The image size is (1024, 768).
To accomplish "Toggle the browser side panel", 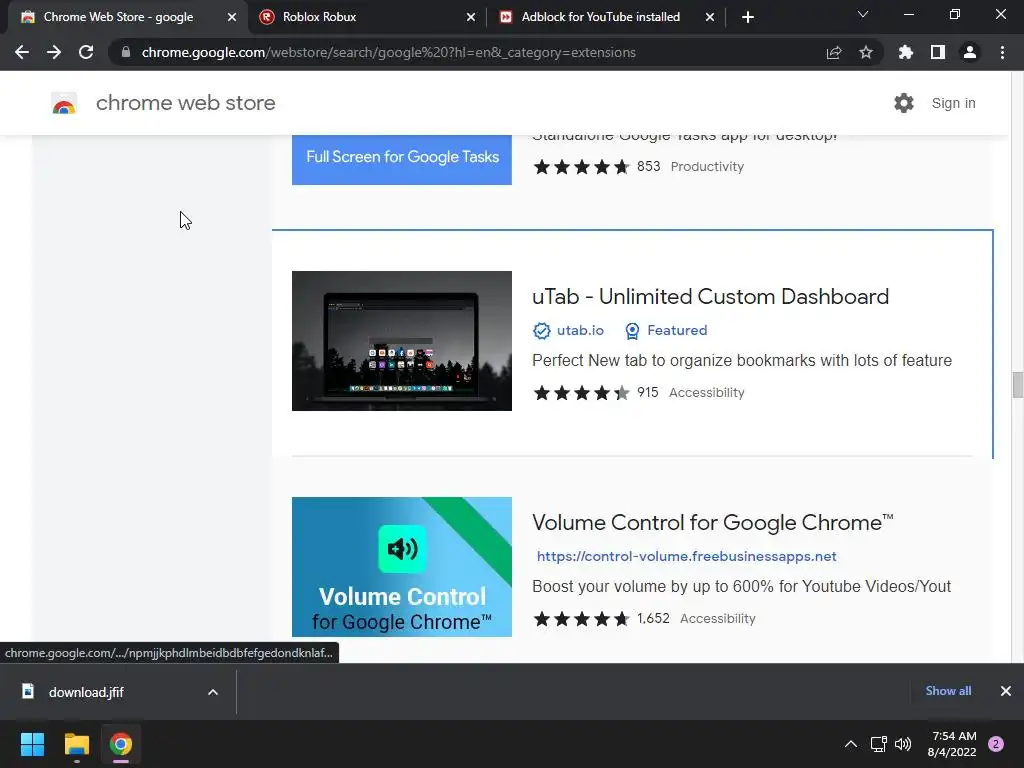I will pyautogui.click(x=938, y=52).
